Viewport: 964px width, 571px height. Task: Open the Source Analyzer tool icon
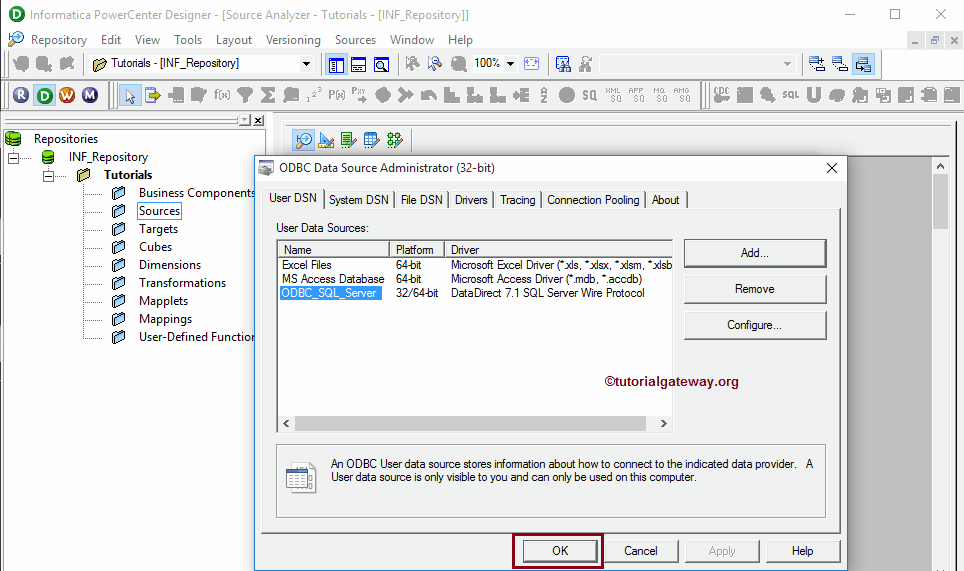coord(303,140)
